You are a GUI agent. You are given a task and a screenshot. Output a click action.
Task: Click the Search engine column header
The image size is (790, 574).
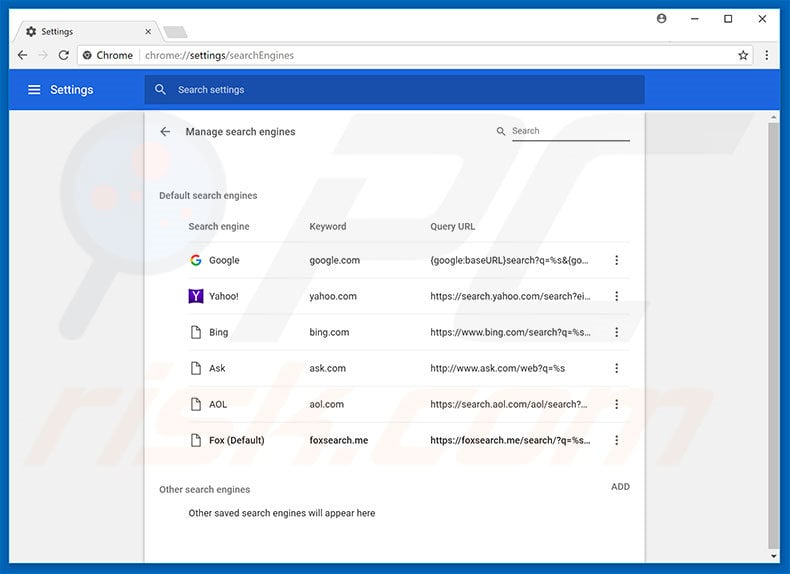coord(219,227)
